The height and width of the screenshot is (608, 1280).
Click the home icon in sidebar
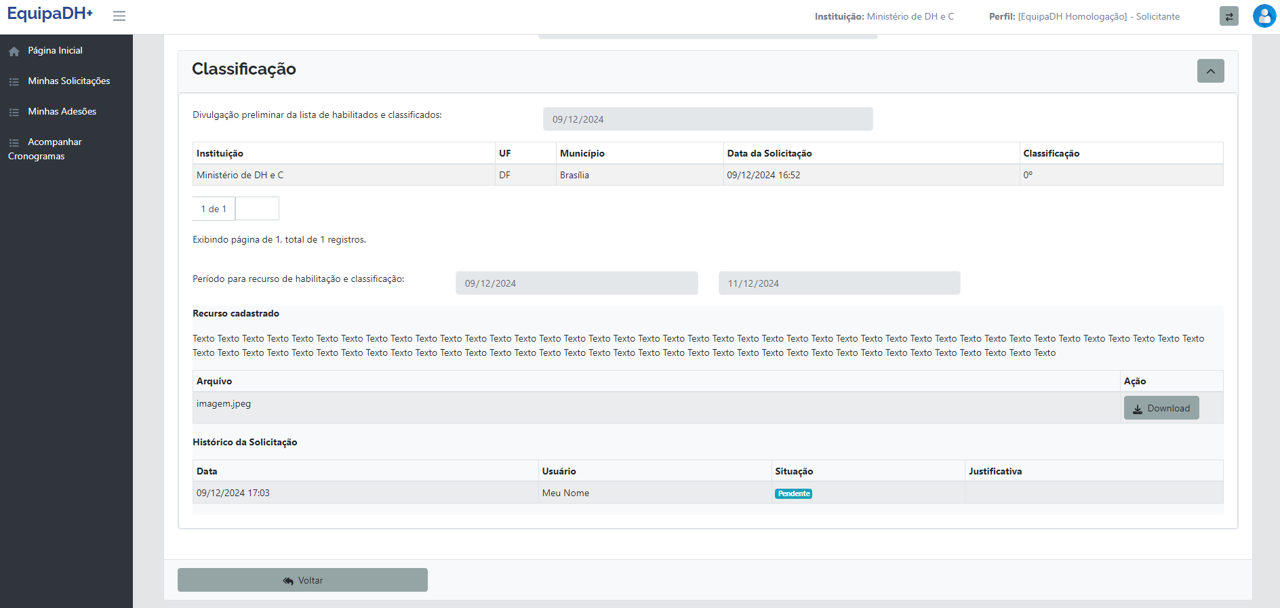point(14,51)
